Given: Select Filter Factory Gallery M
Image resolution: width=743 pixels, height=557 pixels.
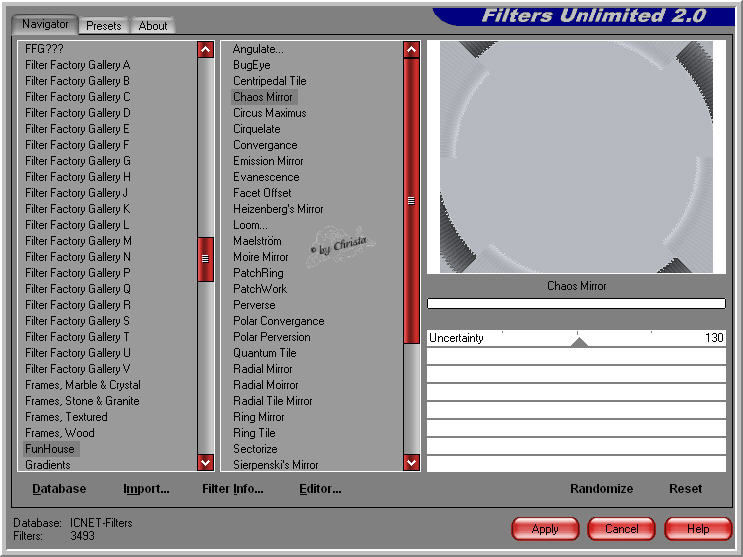Looking at the screenshot, I should coord(78,241).
